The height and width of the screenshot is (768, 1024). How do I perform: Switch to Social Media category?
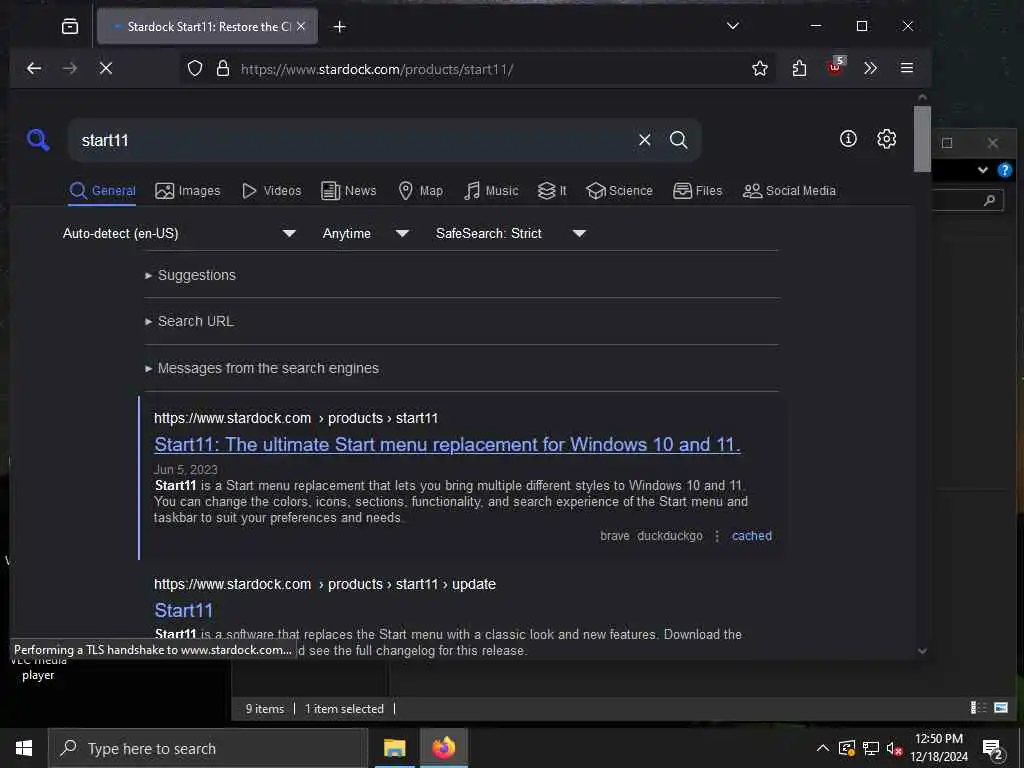789,191
